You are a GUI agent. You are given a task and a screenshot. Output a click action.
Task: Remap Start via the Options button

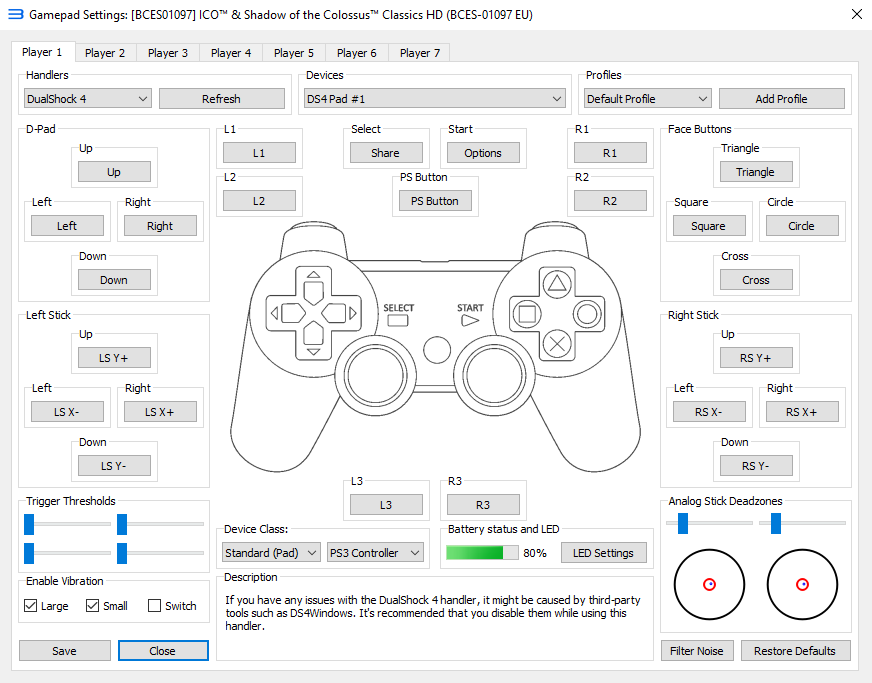click(483, 153)
